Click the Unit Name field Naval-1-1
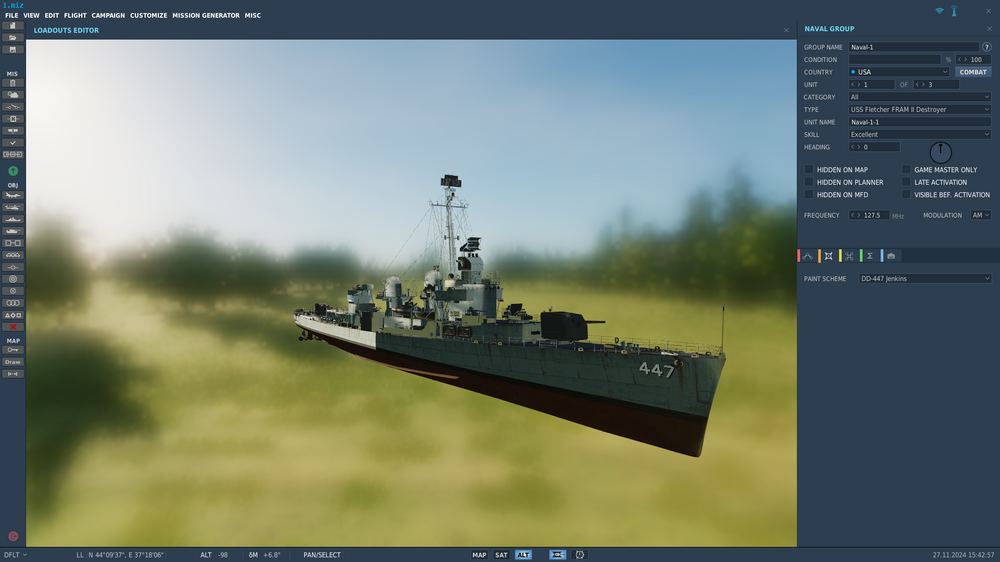The image size is (1000, 562). point(920,122)
